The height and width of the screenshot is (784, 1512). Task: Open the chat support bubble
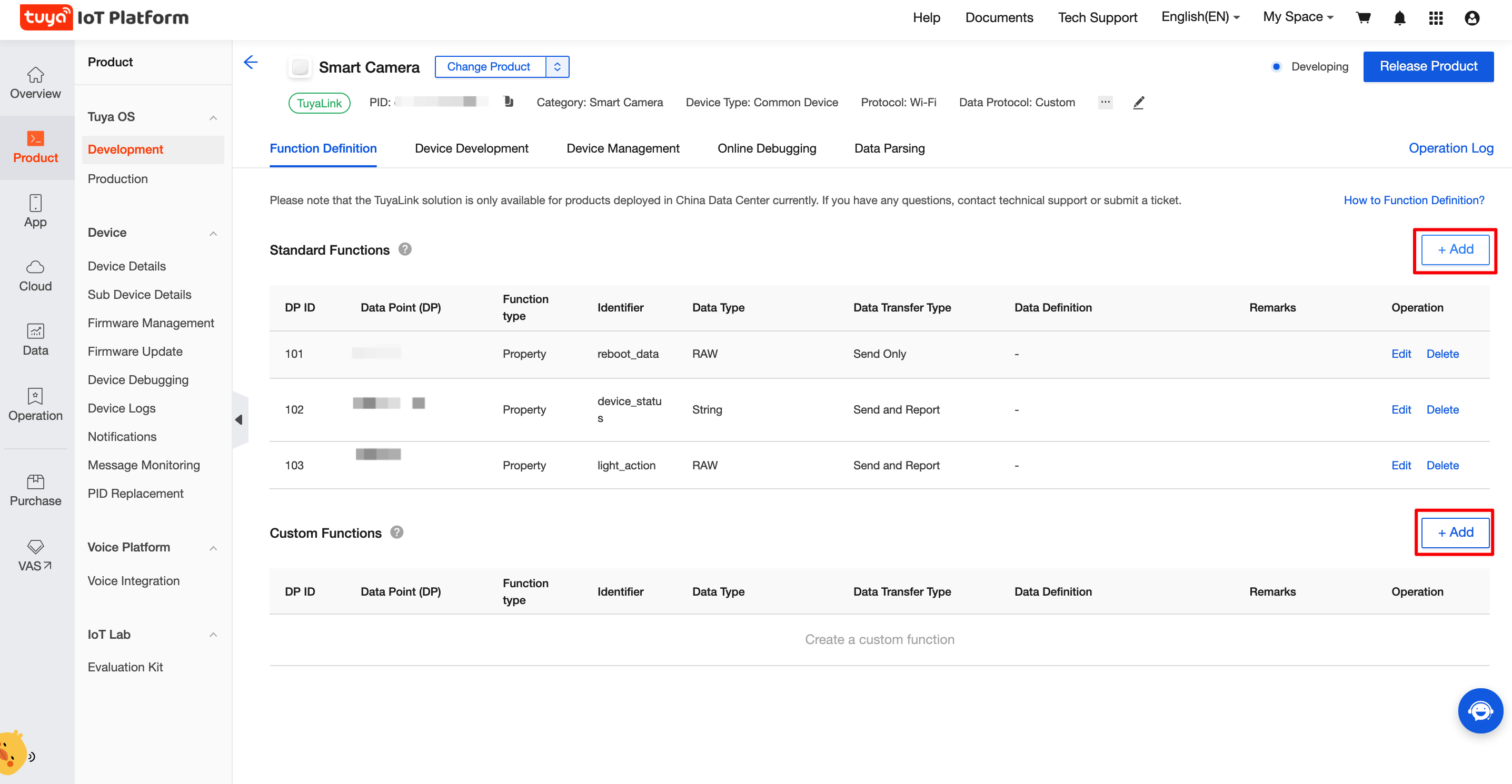click(1480, 711)
